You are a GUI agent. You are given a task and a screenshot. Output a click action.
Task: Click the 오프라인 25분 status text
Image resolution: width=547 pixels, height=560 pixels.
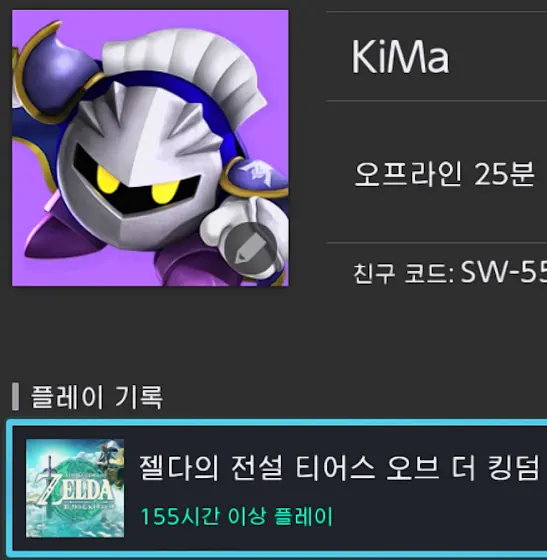444,174
